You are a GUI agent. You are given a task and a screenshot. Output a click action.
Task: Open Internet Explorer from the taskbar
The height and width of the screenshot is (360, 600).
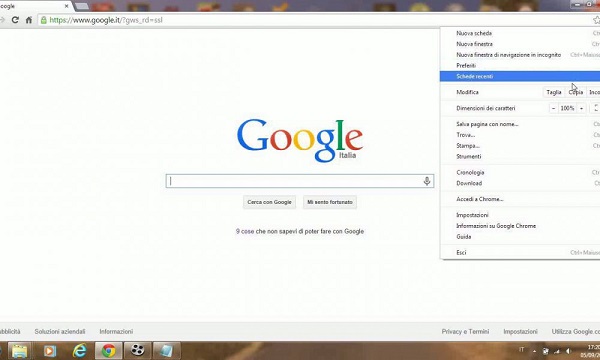(x=79, y=350)
